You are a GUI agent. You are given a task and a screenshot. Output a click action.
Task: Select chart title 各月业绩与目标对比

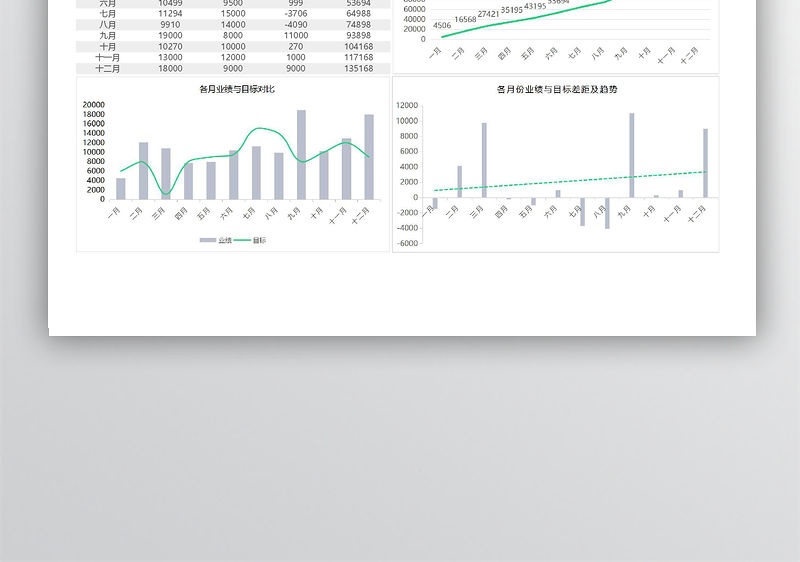coord(237,90)
